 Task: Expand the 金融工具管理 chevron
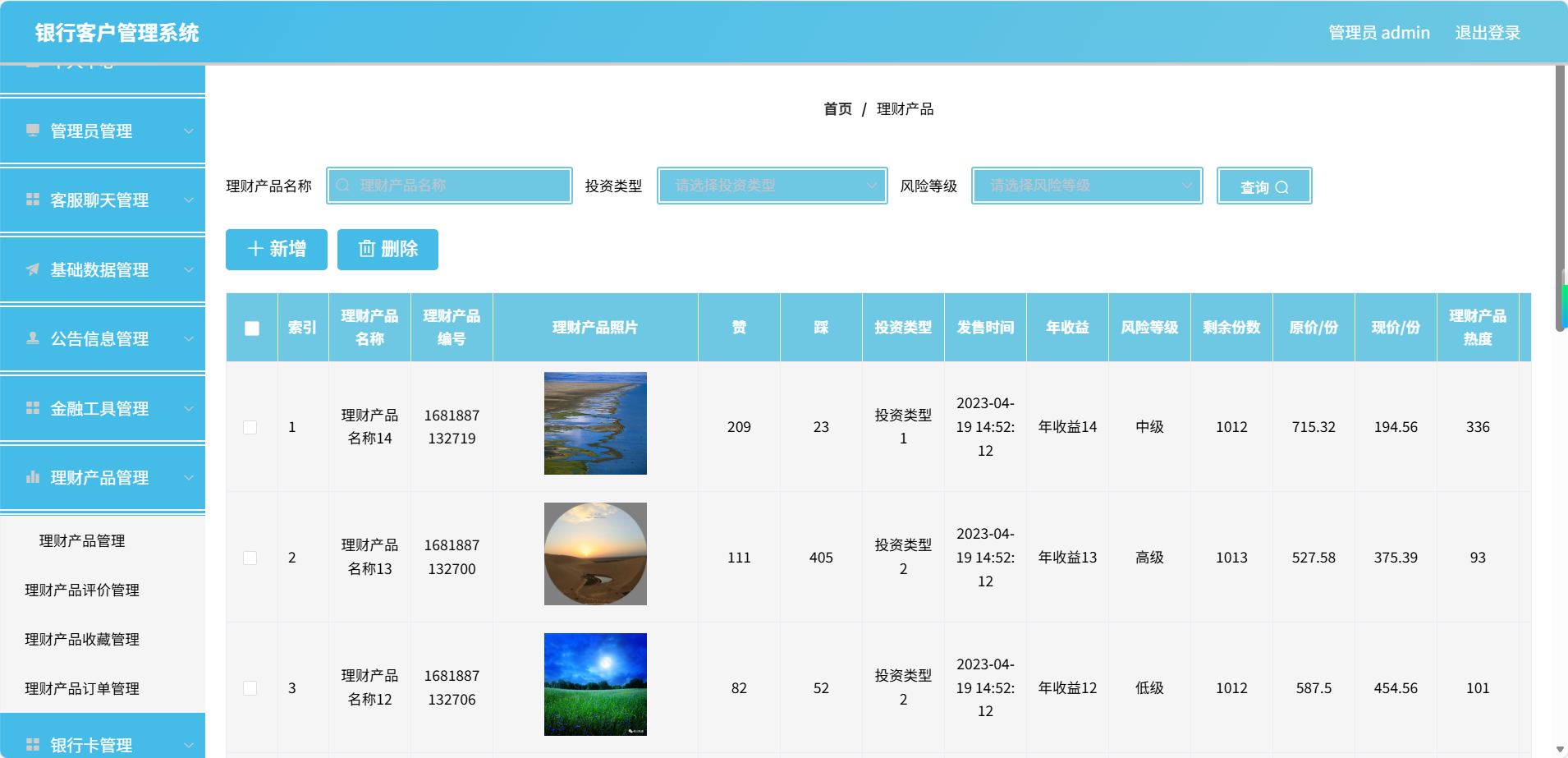(189, 409)
